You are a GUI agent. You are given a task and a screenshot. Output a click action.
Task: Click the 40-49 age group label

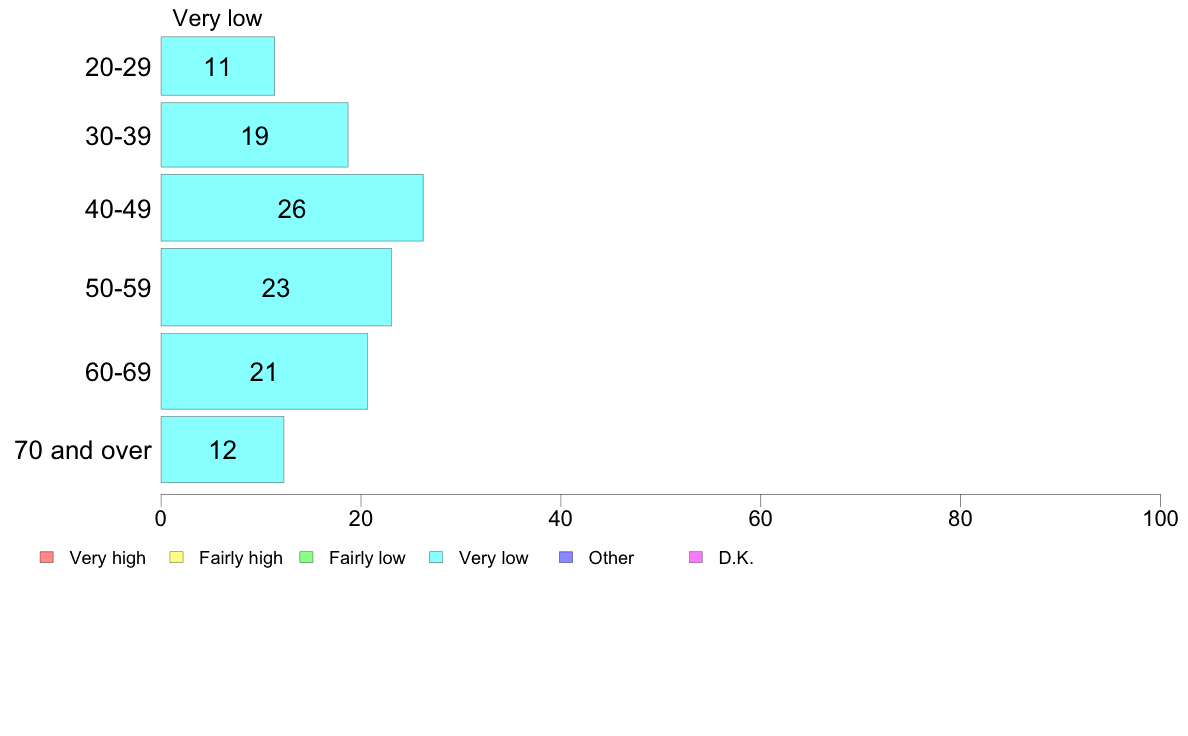pyautogui.click(x=118, y=208)
